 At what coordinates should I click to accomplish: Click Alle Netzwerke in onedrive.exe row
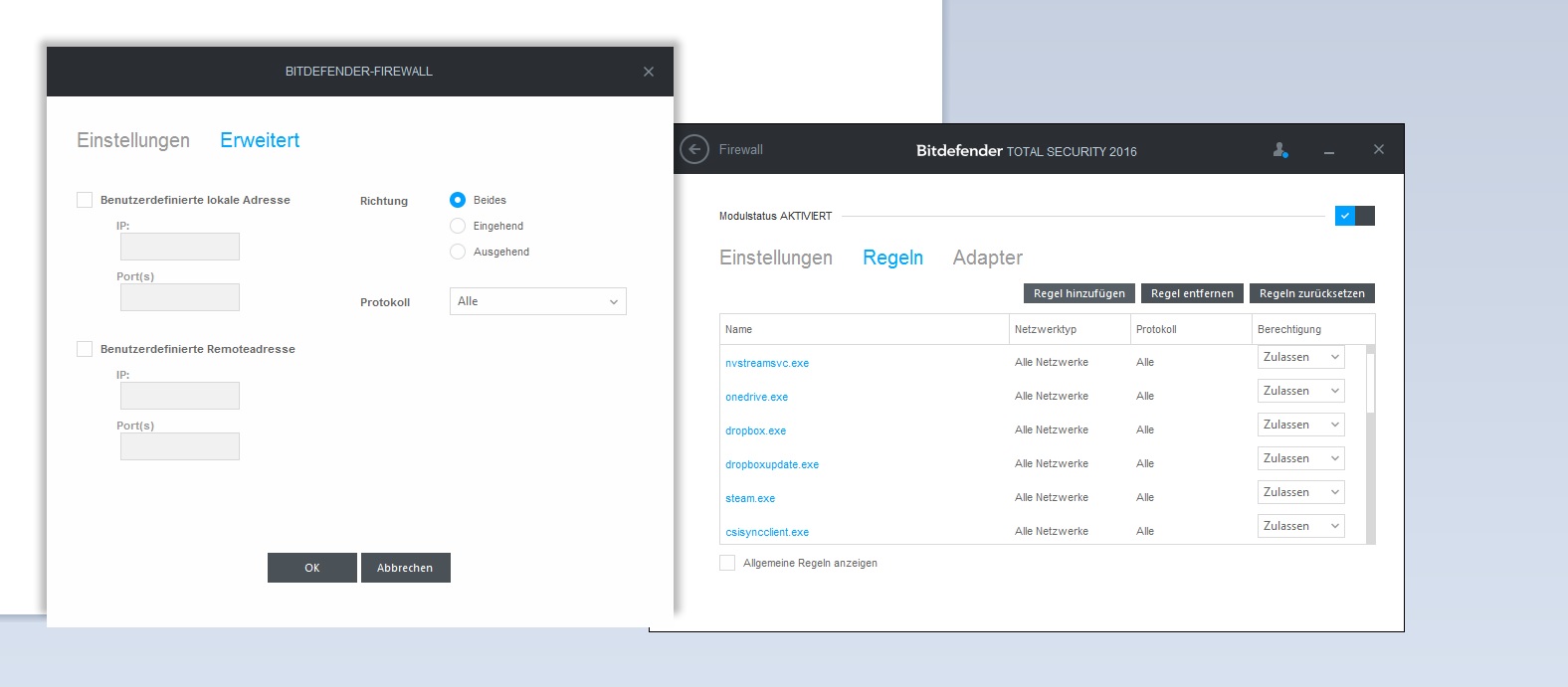coord(1052,396)
